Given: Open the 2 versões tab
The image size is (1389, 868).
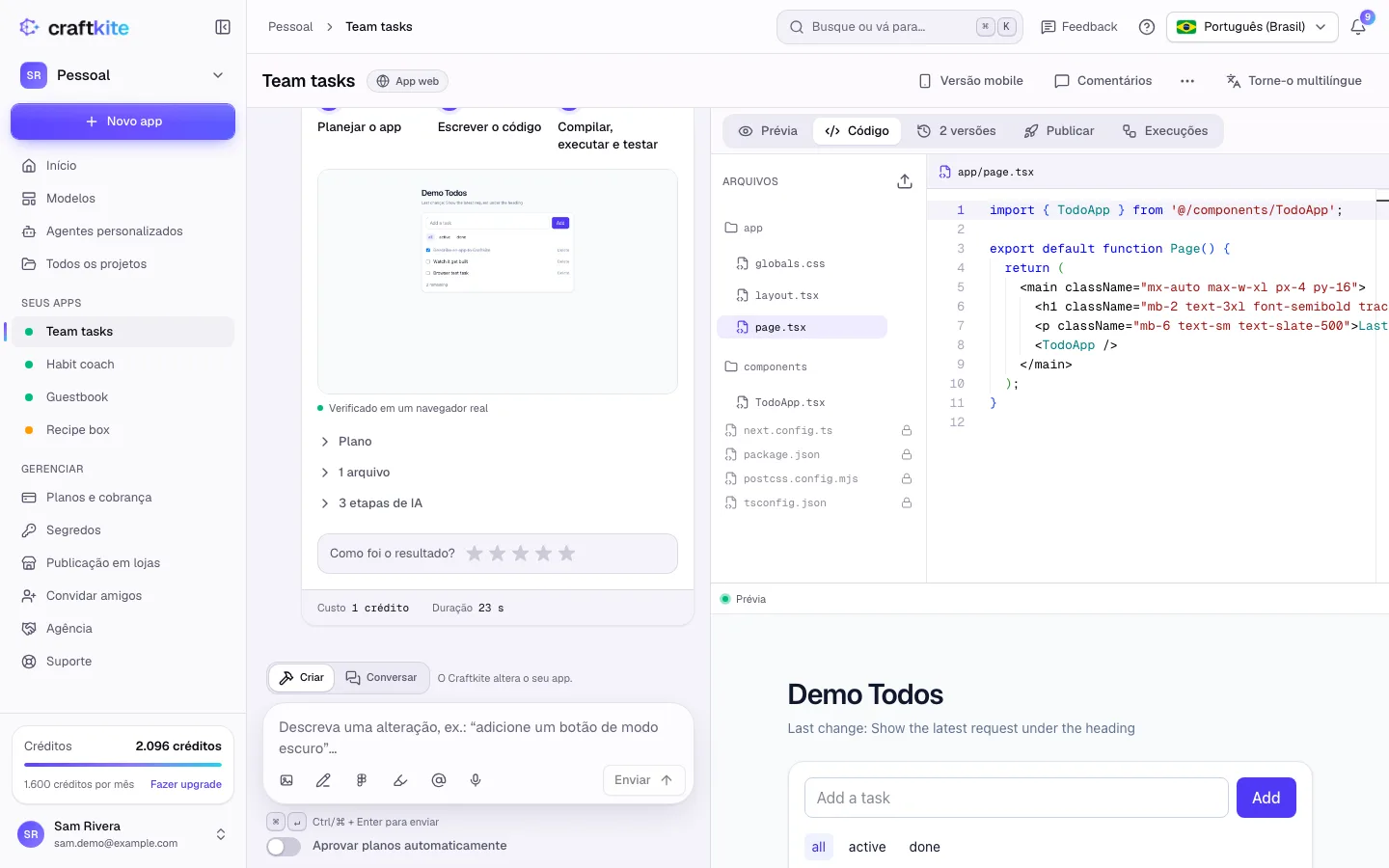Looking at the screenshot, I should (956, 131).
